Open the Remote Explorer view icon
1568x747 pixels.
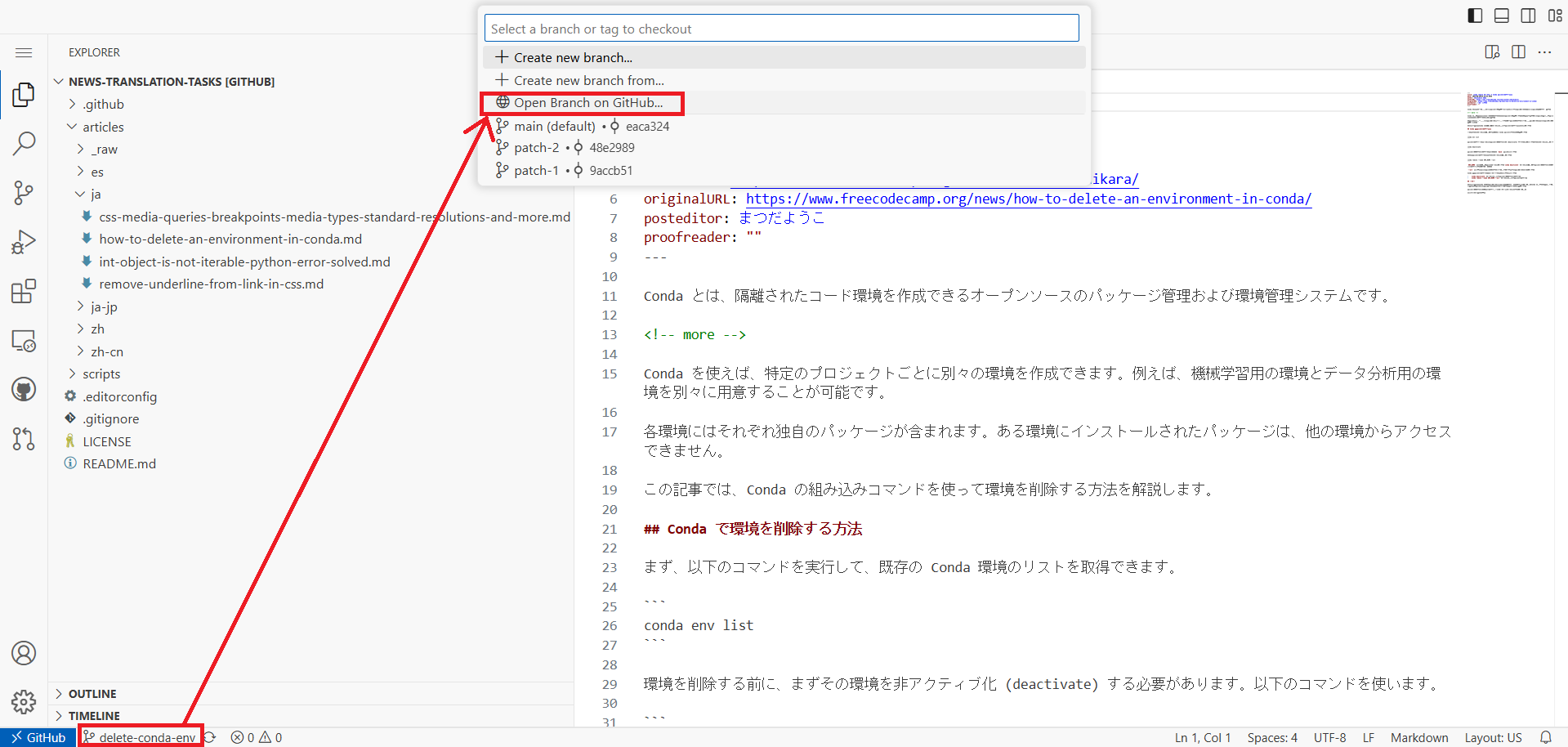coord(24,340)
